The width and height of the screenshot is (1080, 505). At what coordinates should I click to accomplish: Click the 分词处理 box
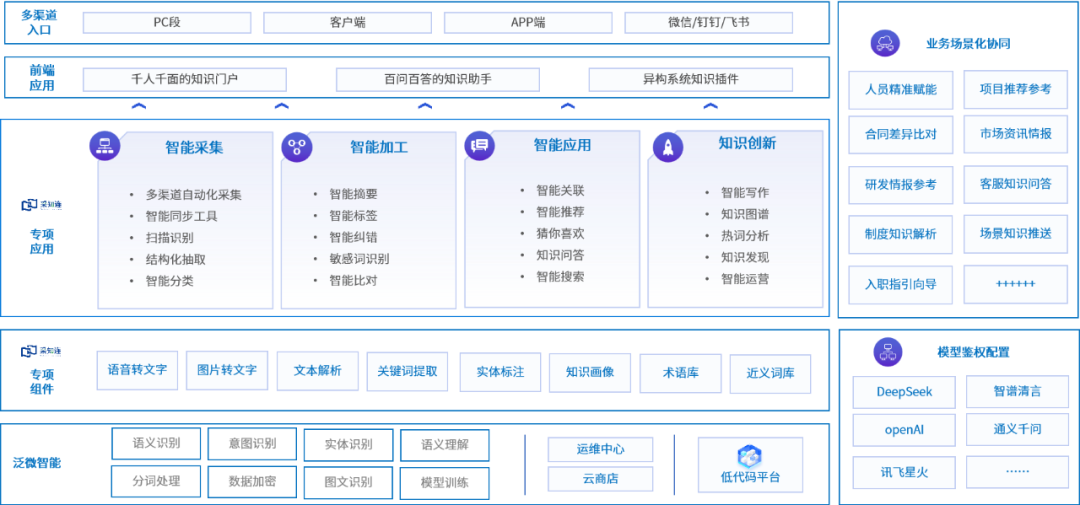coord(156,482)
